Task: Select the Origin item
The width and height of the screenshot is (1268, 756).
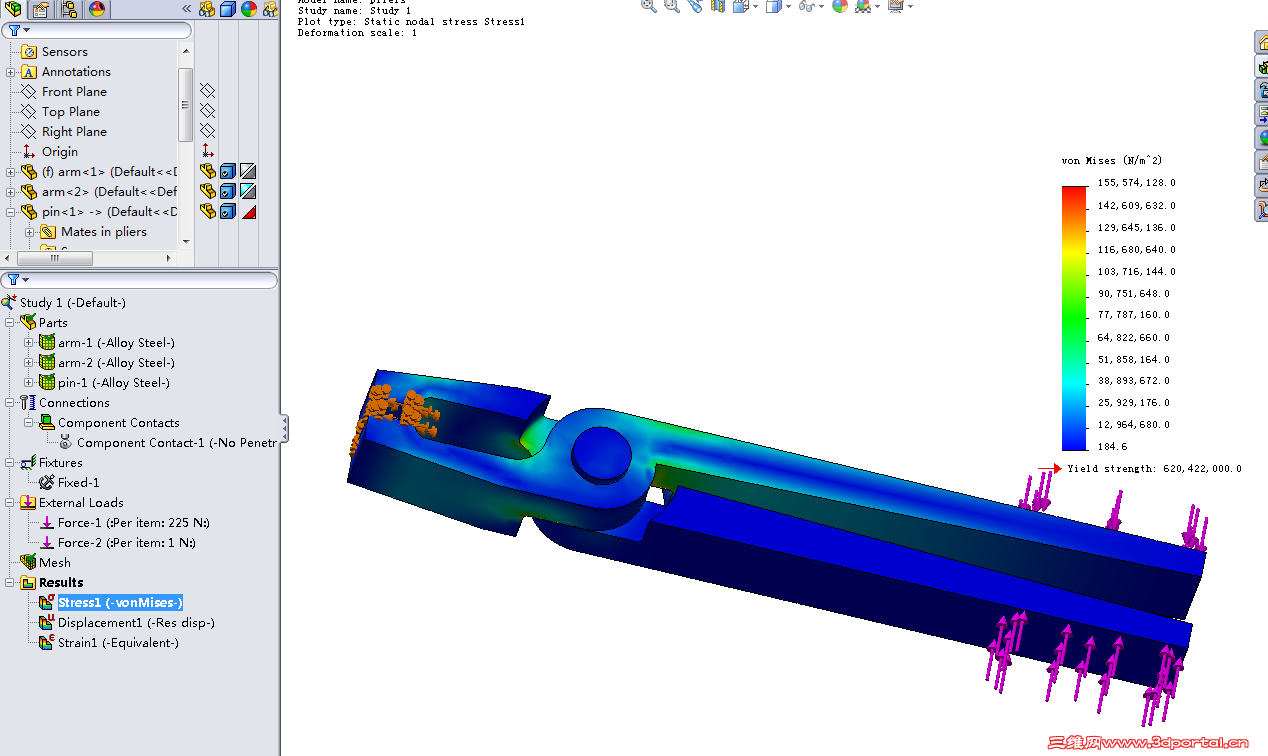Action: coord(60,152)
